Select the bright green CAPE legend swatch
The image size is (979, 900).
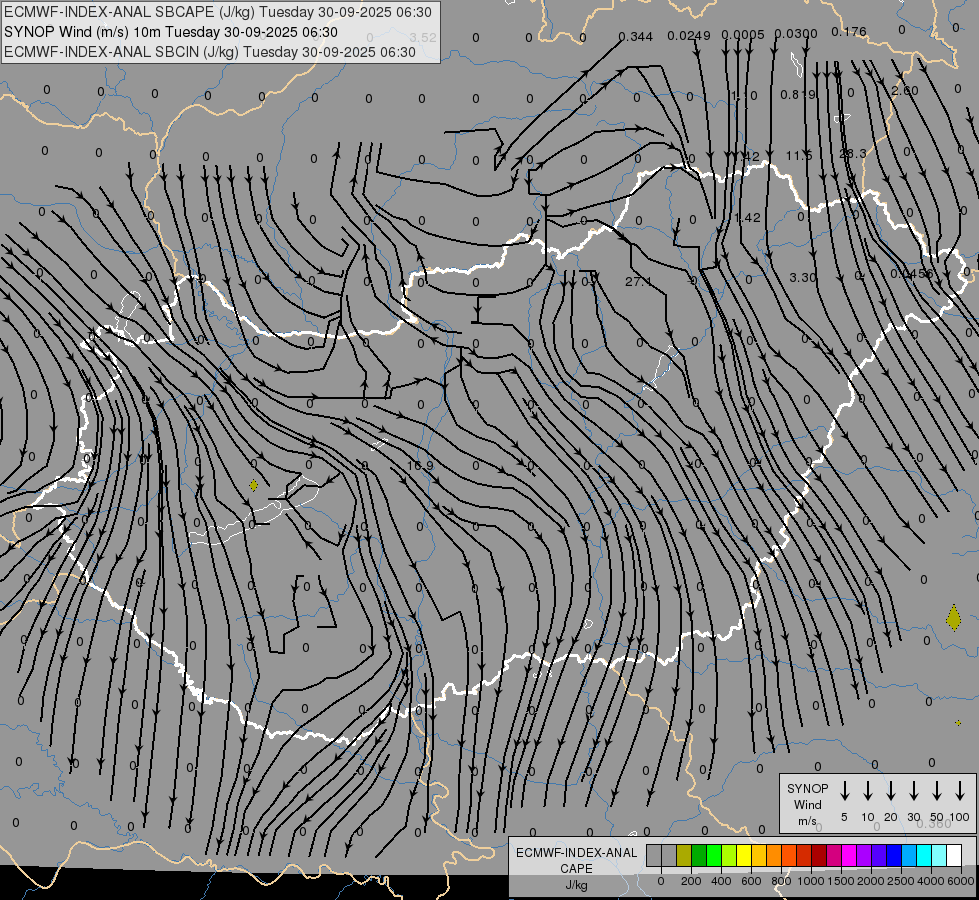[714, 855]
